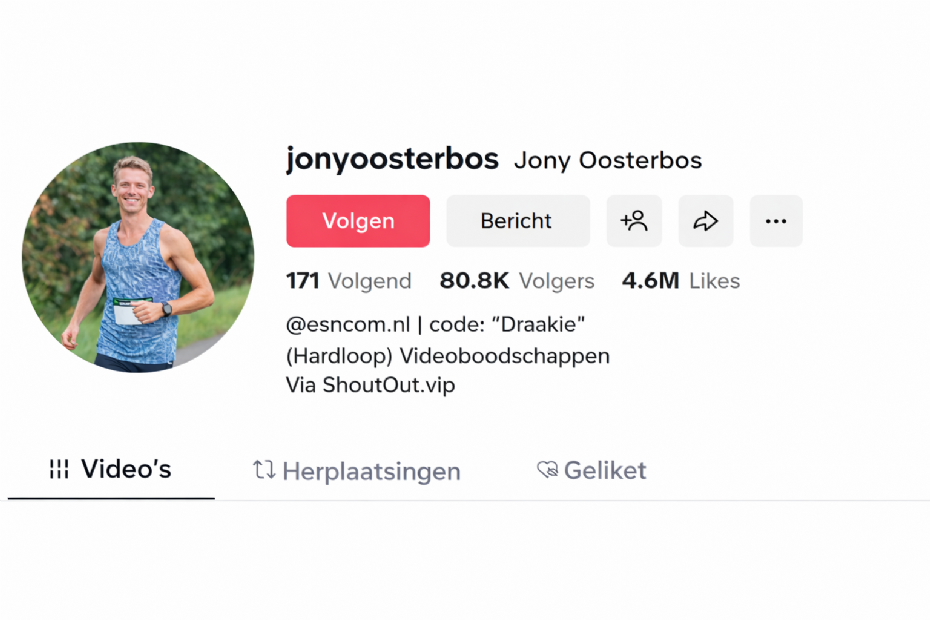Open the three-dot more options menu
This screenshot has height=620, width=930.
[x=776, y=221]
